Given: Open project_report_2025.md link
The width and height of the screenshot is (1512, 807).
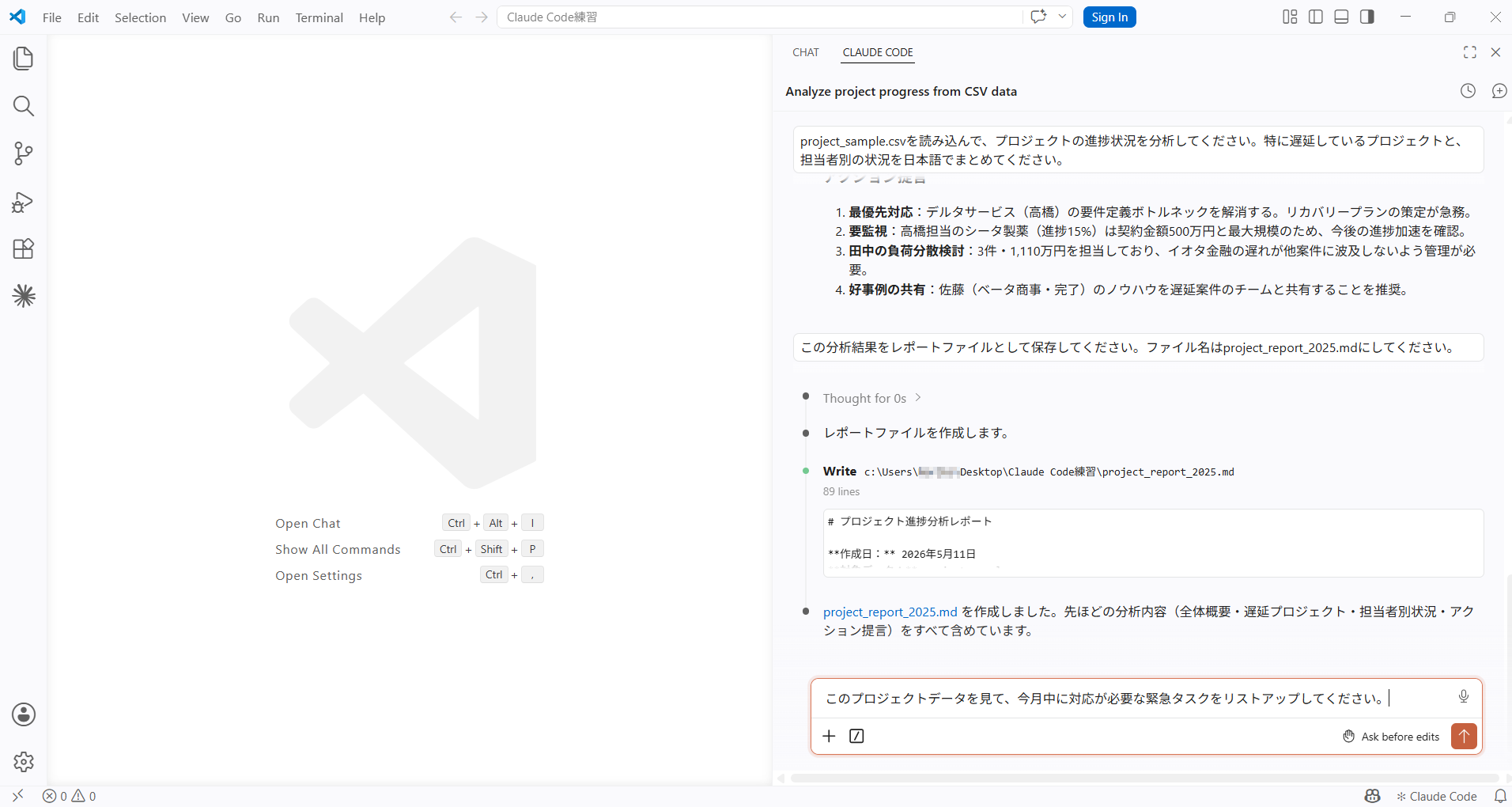Looking at the screenshot, I should (x=890, y=612).
